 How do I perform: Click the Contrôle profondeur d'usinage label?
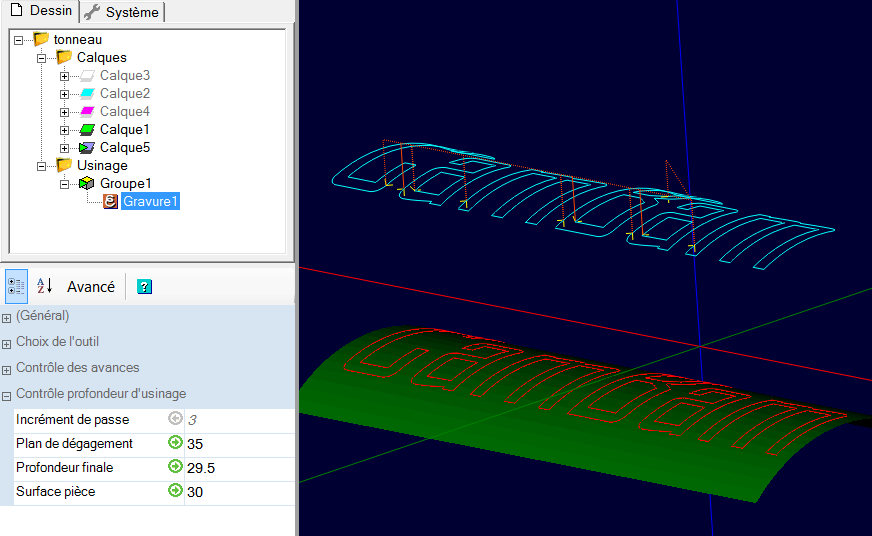[101, 394]
